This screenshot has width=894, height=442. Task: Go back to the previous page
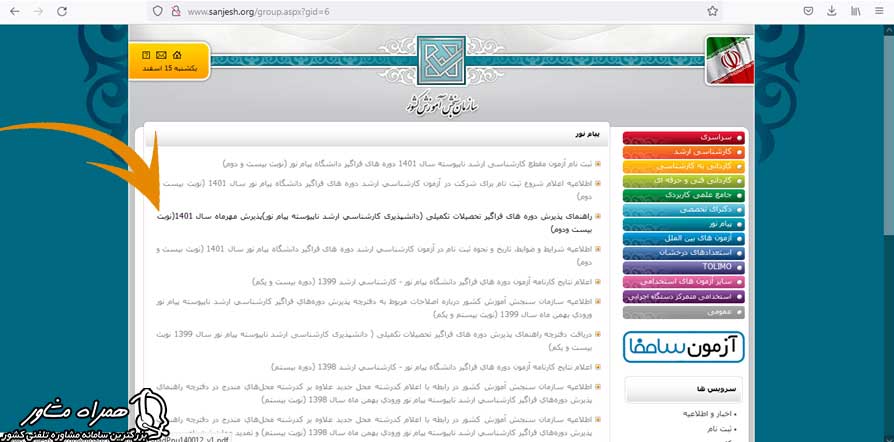tap(15, 11)
